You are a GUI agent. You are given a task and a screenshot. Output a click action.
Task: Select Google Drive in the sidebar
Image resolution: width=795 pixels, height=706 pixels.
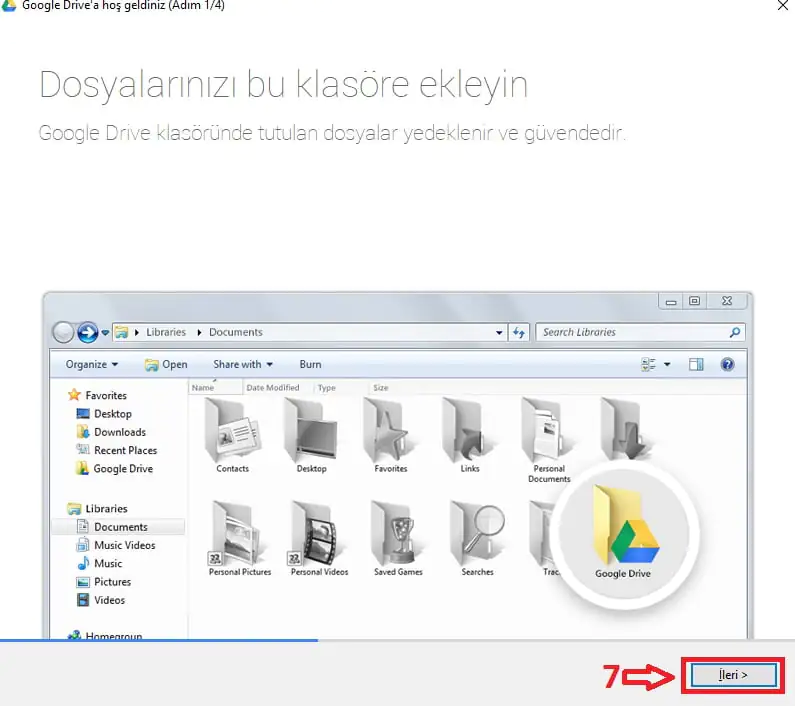coord(114,469)
